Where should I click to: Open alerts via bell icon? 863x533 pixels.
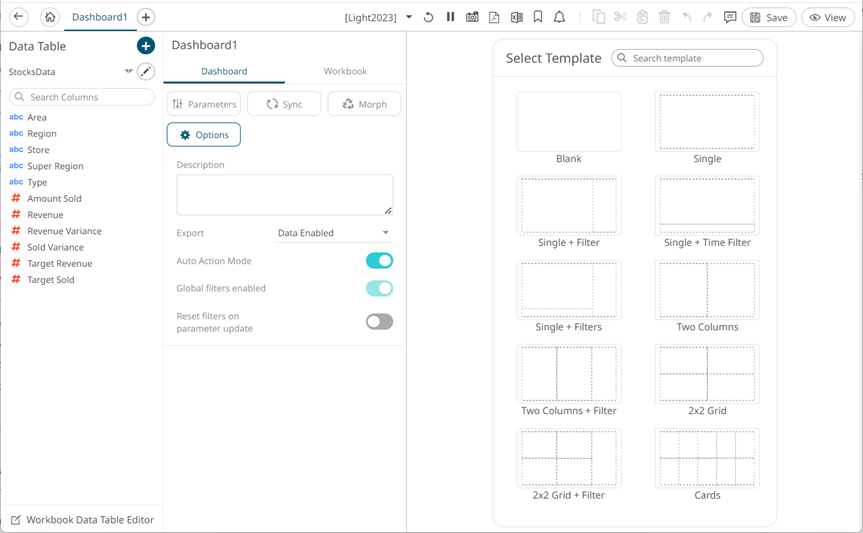tap(559, 17)
